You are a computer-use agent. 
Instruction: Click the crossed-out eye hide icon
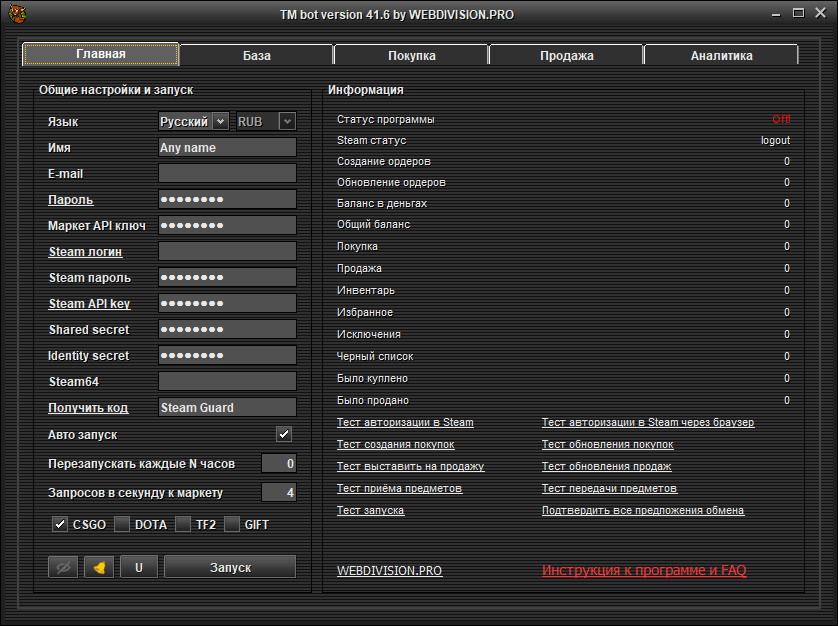click(x=63, y=567)
